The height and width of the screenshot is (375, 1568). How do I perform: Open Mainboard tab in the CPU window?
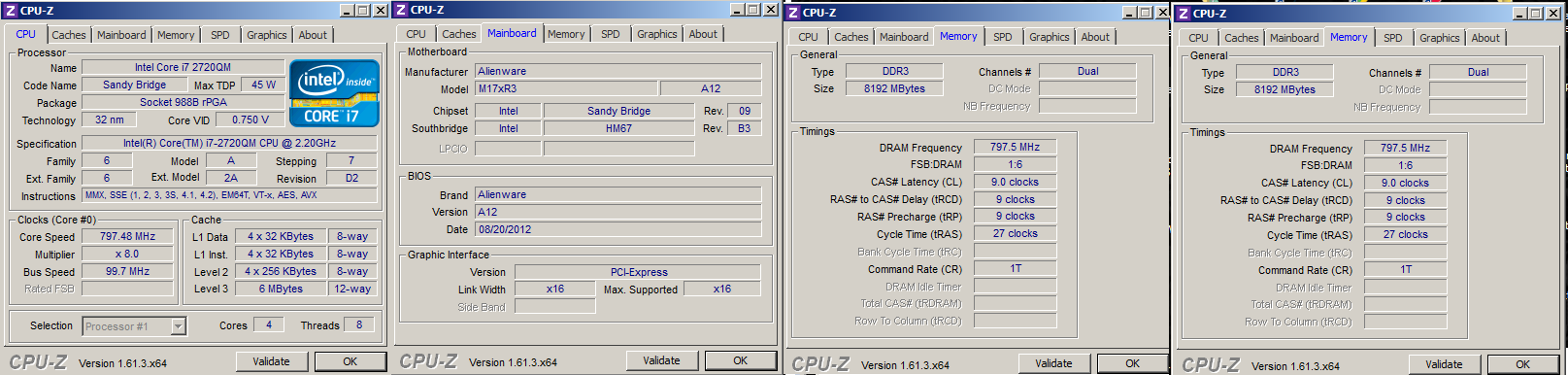(x=121, y=35)
